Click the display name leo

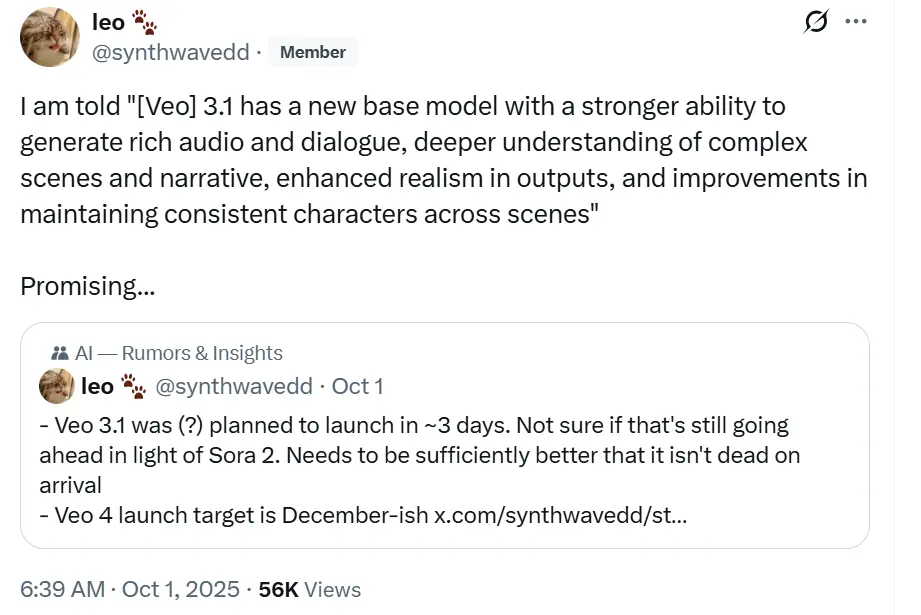coord(106,22)
